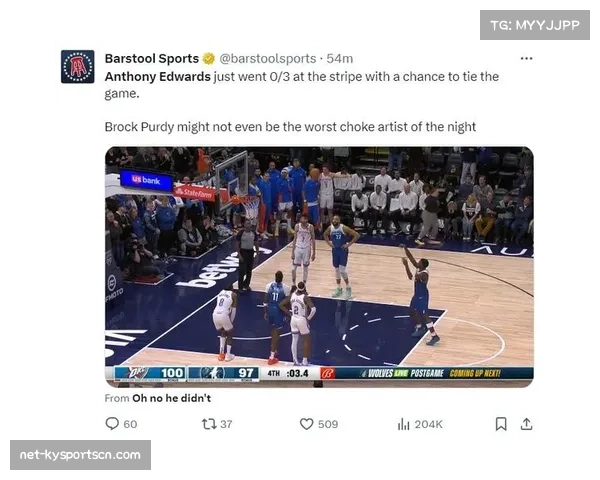Open the Barstool Sports profile avatar
This screenshot has width=600, height=480.
(78, 67)
